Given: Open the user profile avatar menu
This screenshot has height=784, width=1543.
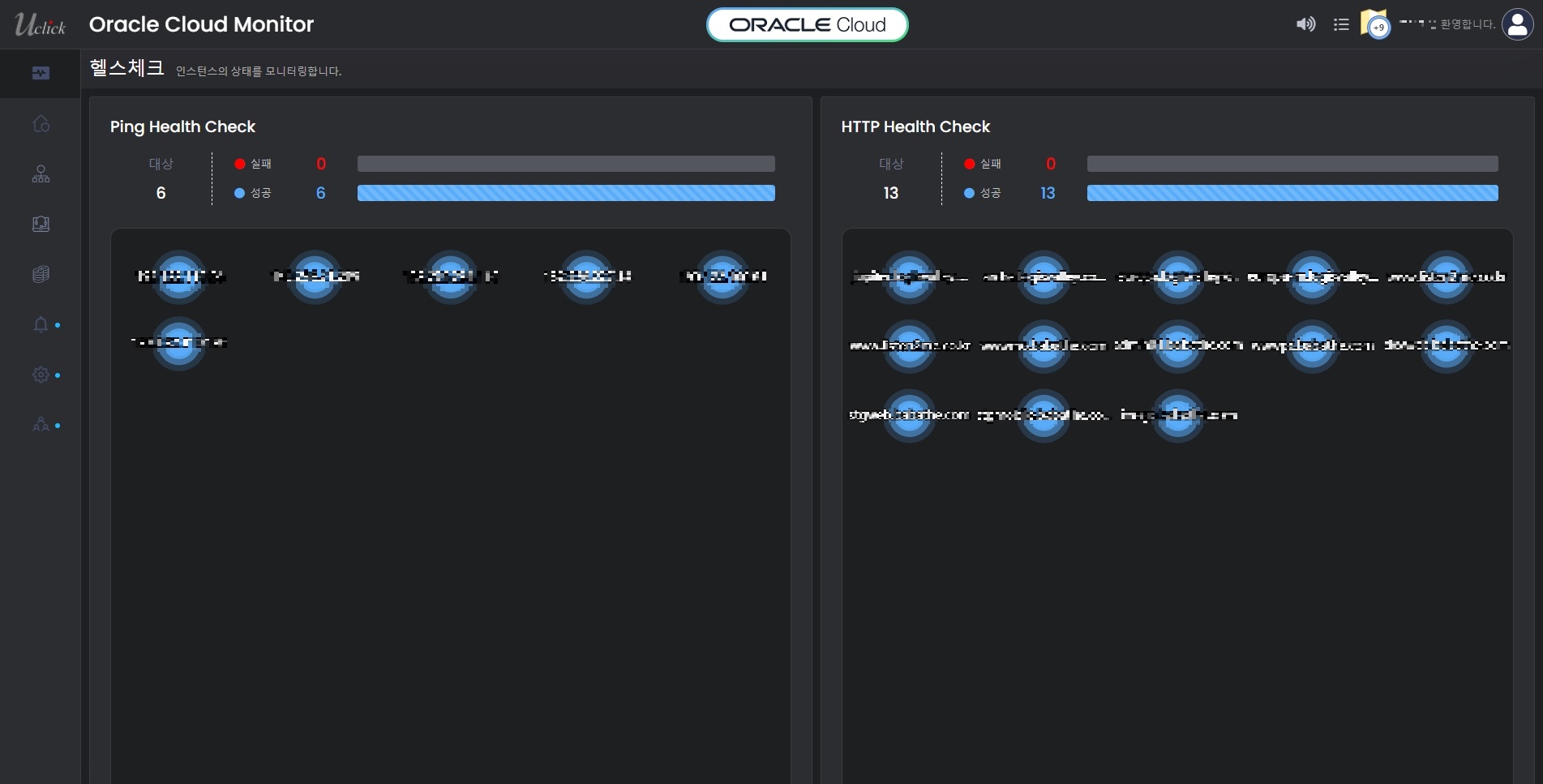Looking at the screenshot, I should tap(1517, 24).
